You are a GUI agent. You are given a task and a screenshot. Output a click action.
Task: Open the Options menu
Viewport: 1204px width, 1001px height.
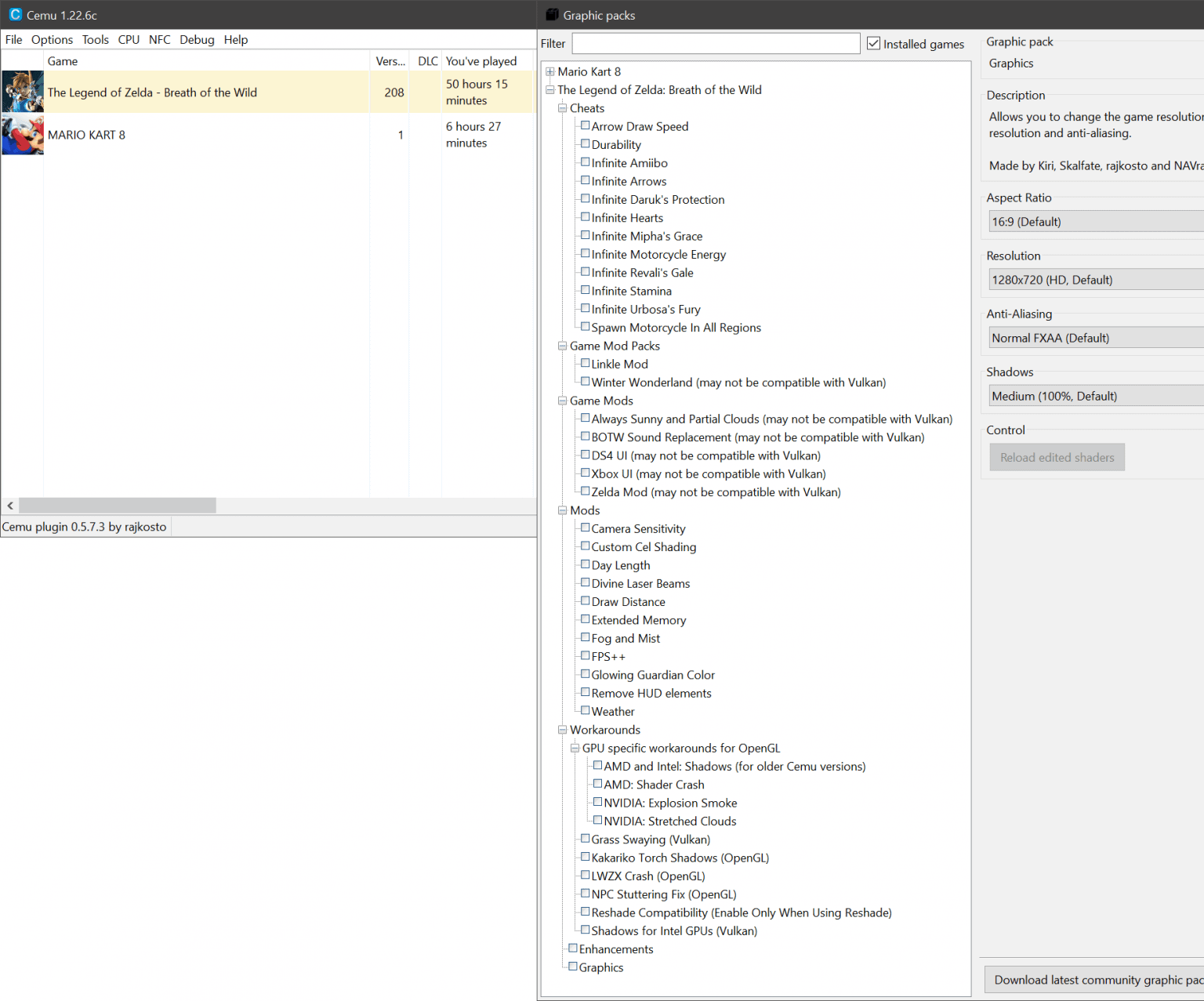(52, 39)
